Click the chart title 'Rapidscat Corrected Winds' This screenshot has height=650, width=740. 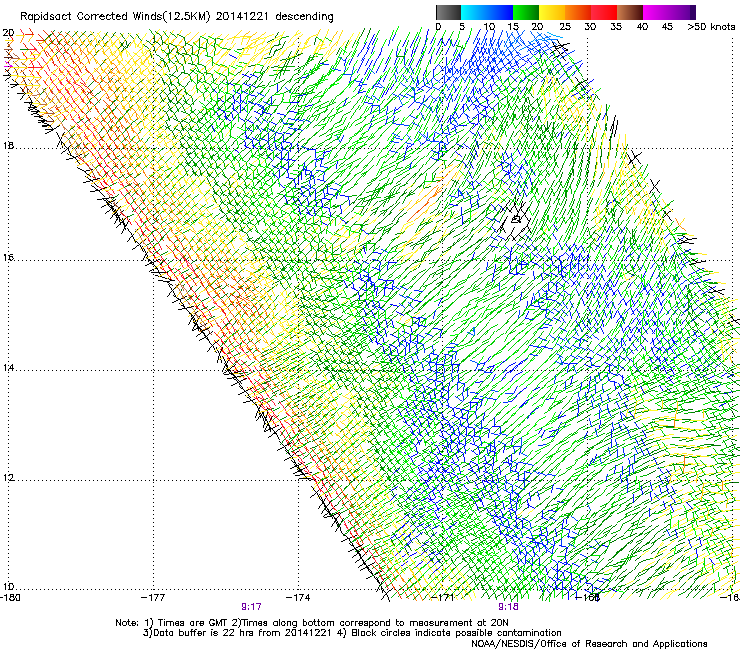pos(91,17)
